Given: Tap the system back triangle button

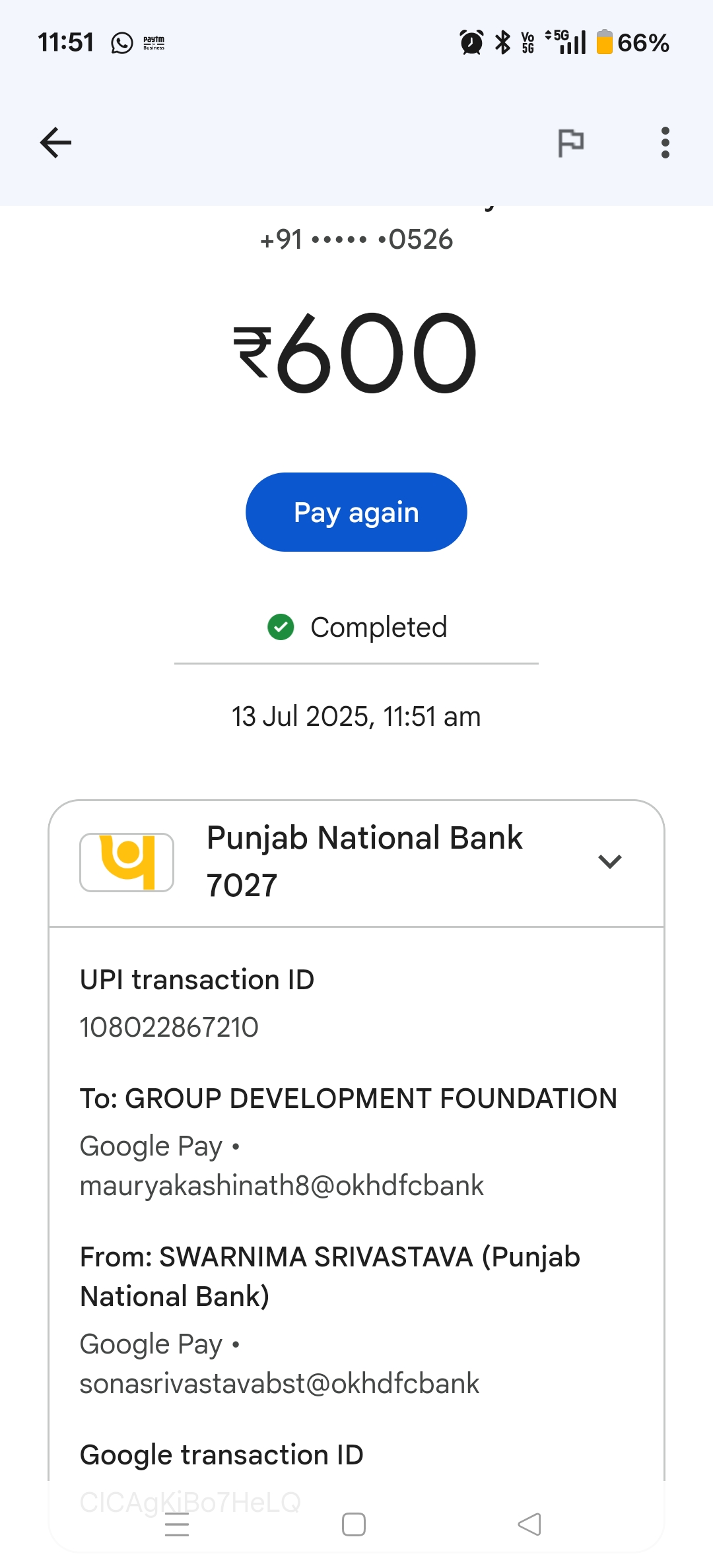Looking at the screenshot, I should point(529,1524).
